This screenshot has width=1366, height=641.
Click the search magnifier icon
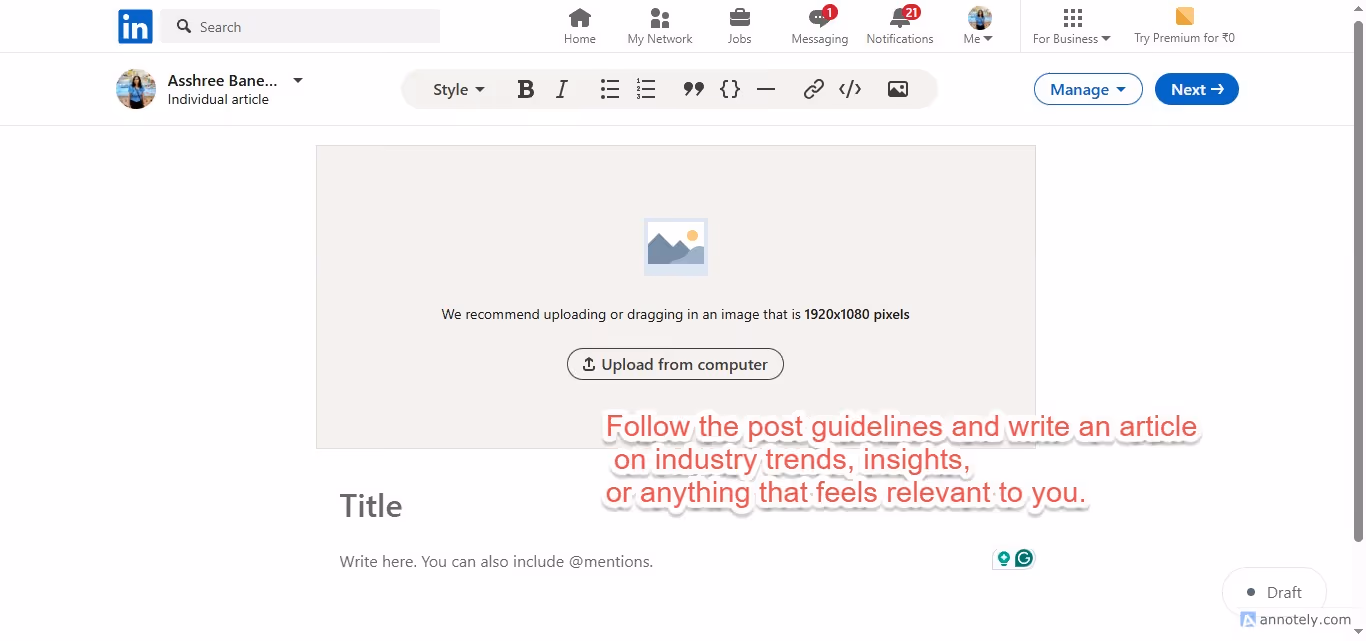click(184, 27)
